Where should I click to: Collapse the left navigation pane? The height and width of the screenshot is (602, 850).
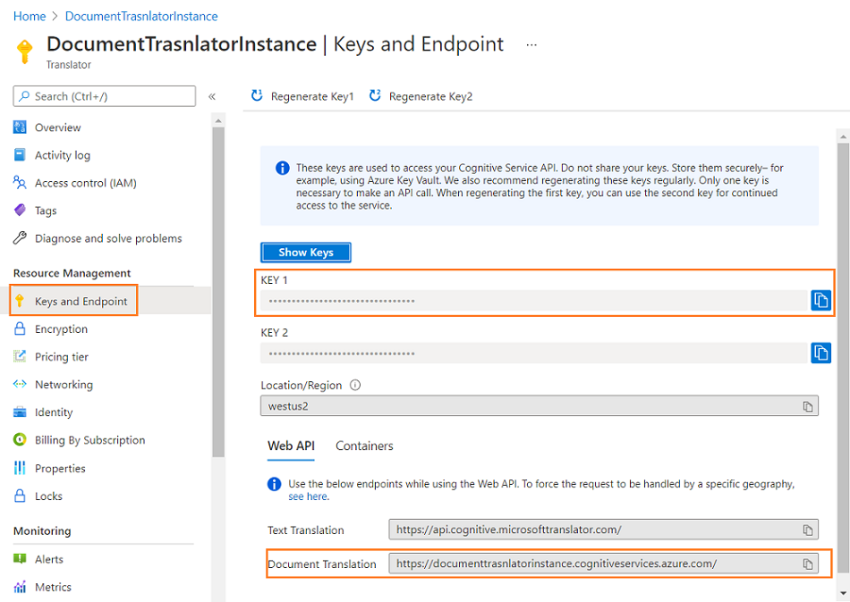coord(213,96)
